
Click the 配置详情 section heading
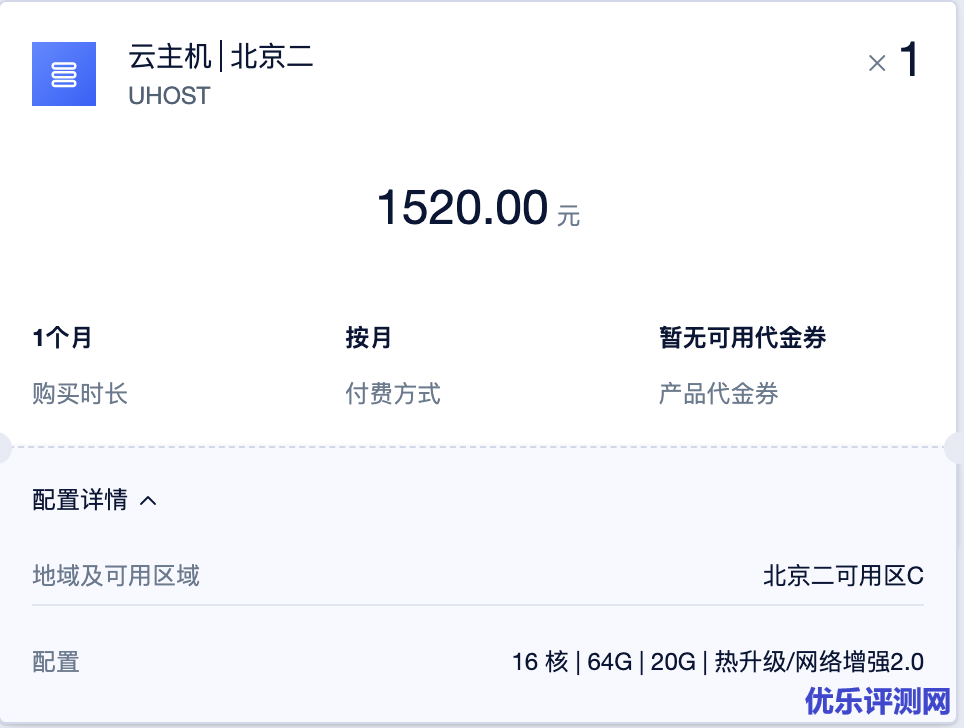(80, 500)
